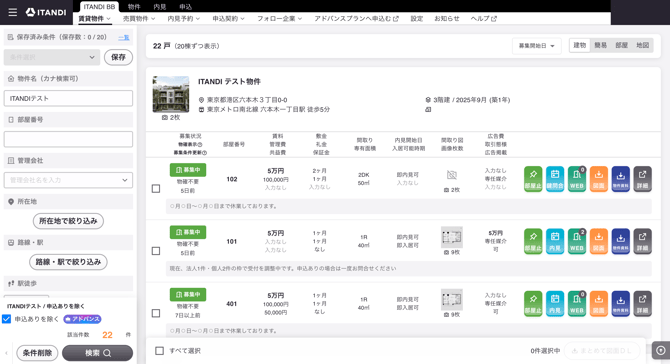Open the 売買物件 menu

[139, 18]
